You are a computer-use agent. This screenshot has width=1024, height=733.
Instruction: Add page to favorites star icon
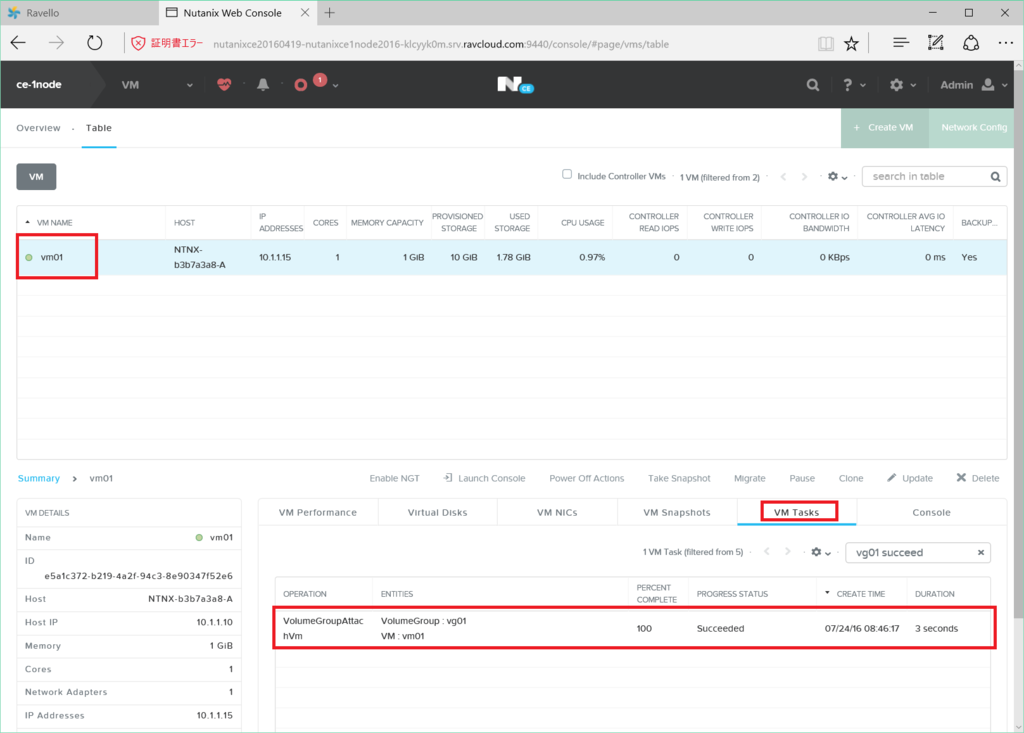(x=851, y=44)
